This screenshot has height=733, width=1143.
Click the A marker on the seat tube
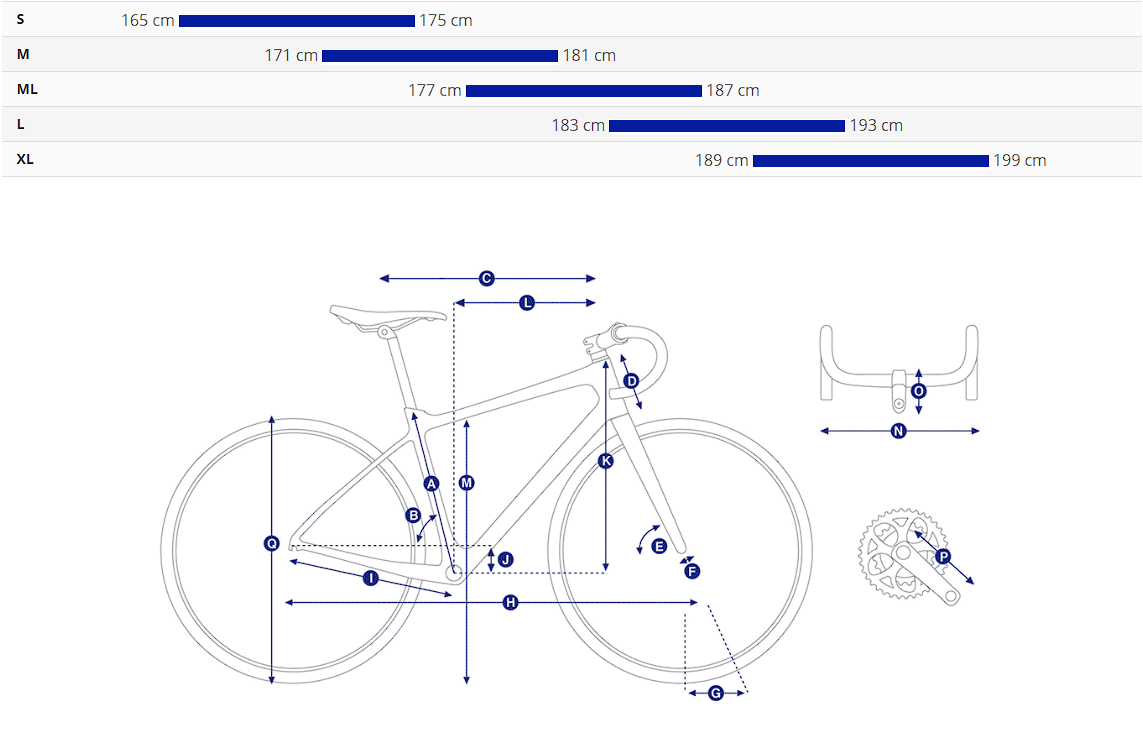432,483
